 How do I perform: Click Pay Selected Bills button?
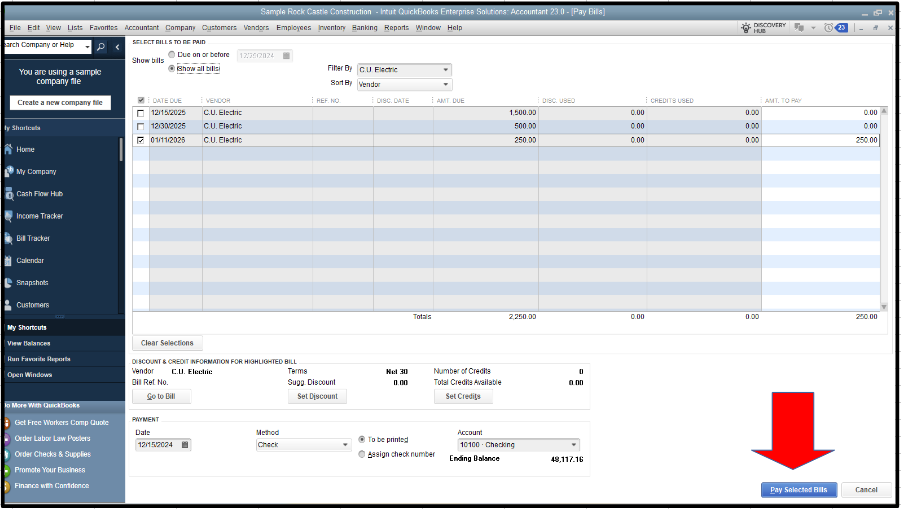click(799, 490)
